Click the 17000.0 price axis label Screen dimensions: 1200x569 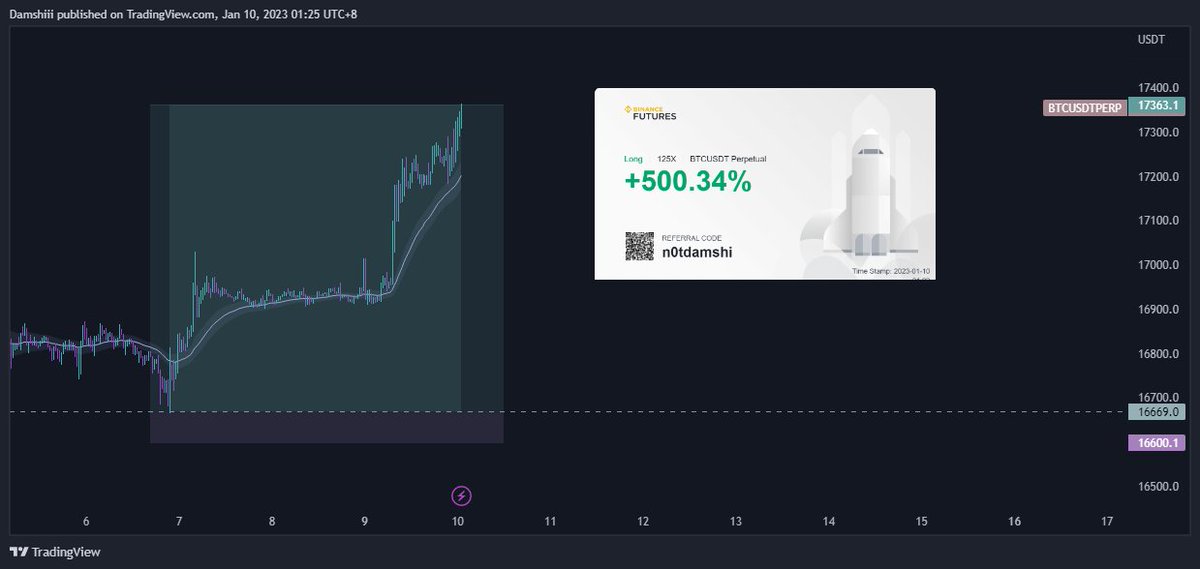click(1157, 266)
